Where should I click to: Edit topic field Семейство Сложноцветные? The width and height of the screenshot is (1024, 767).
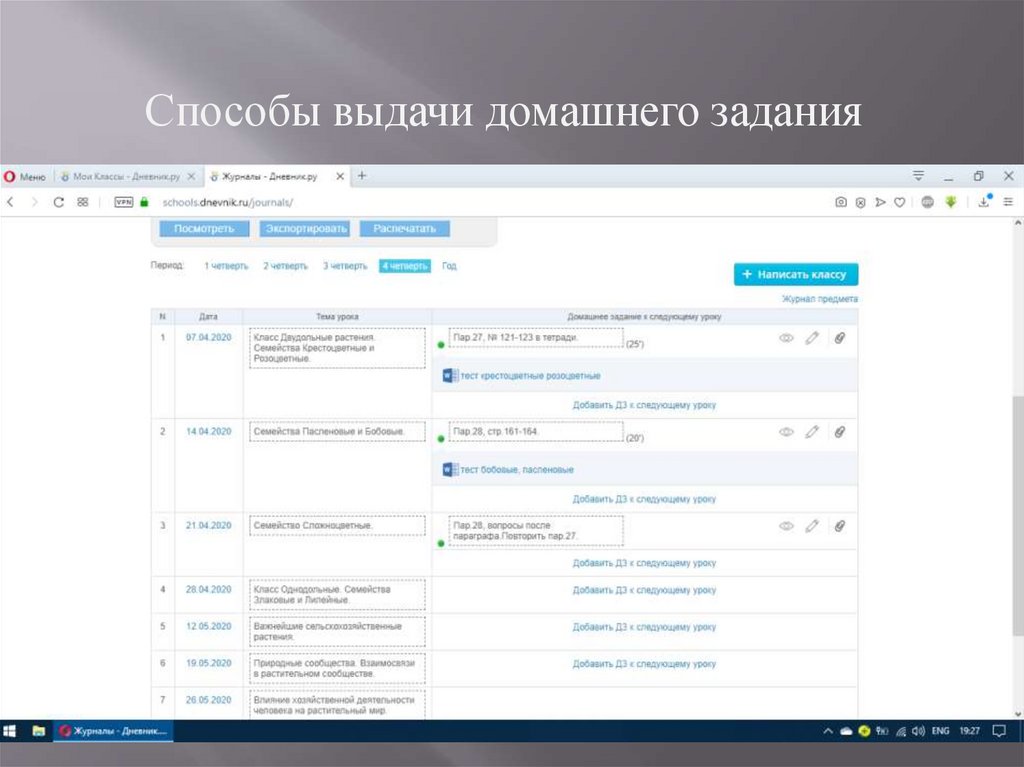(337, 526)
